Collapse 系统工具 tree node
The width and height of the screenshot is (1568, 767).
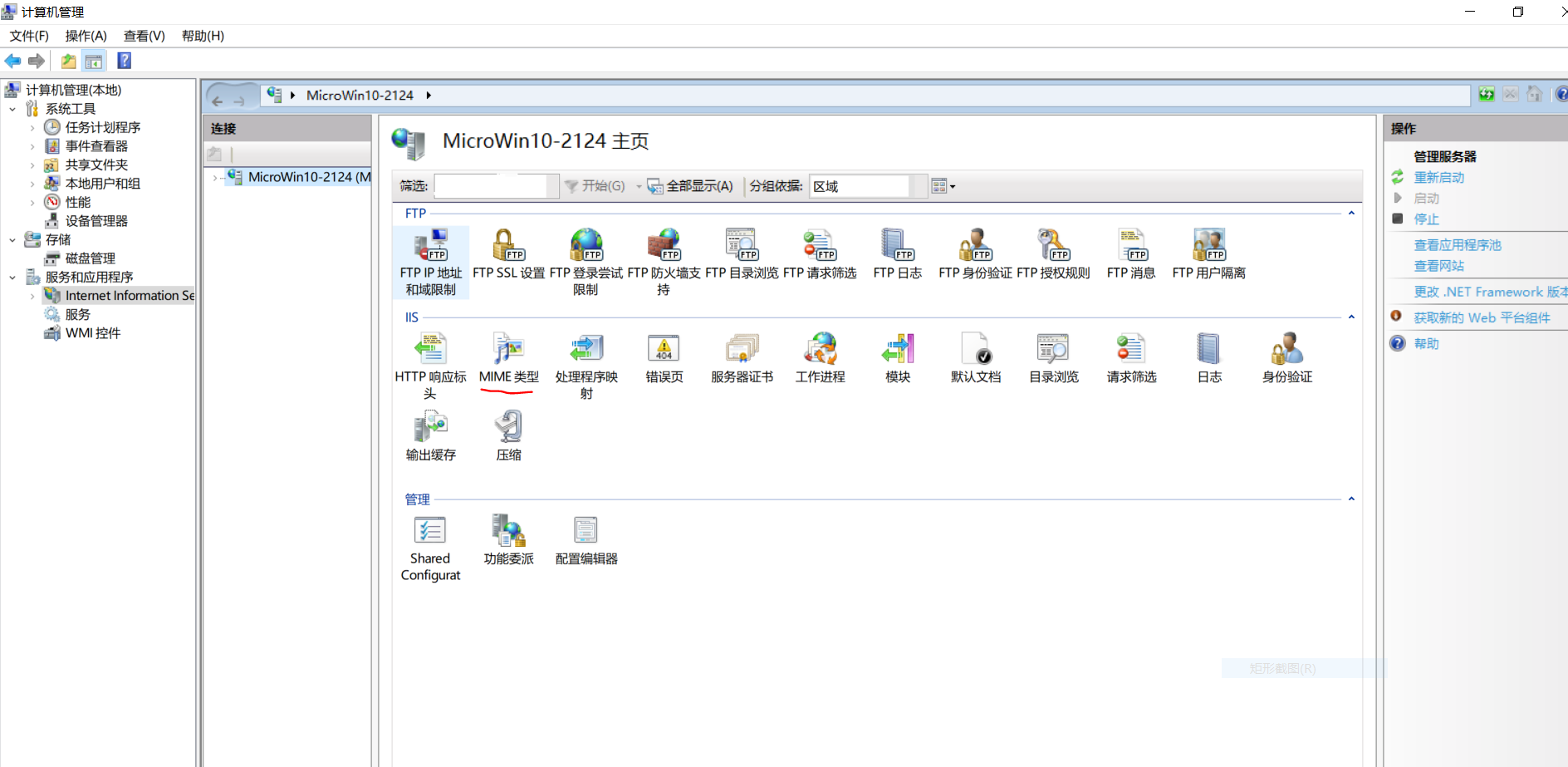(x=12, y=109)
